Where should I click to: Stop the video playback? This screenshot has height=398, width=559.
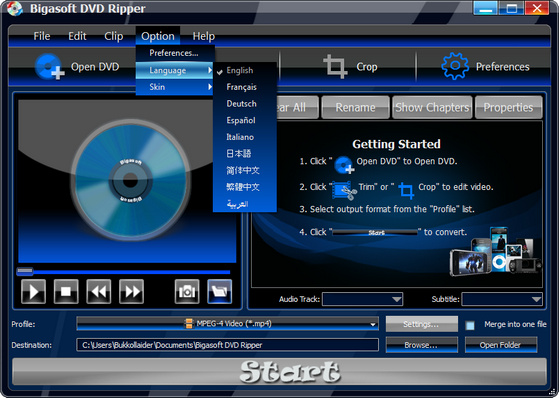(x=66, y=292)
